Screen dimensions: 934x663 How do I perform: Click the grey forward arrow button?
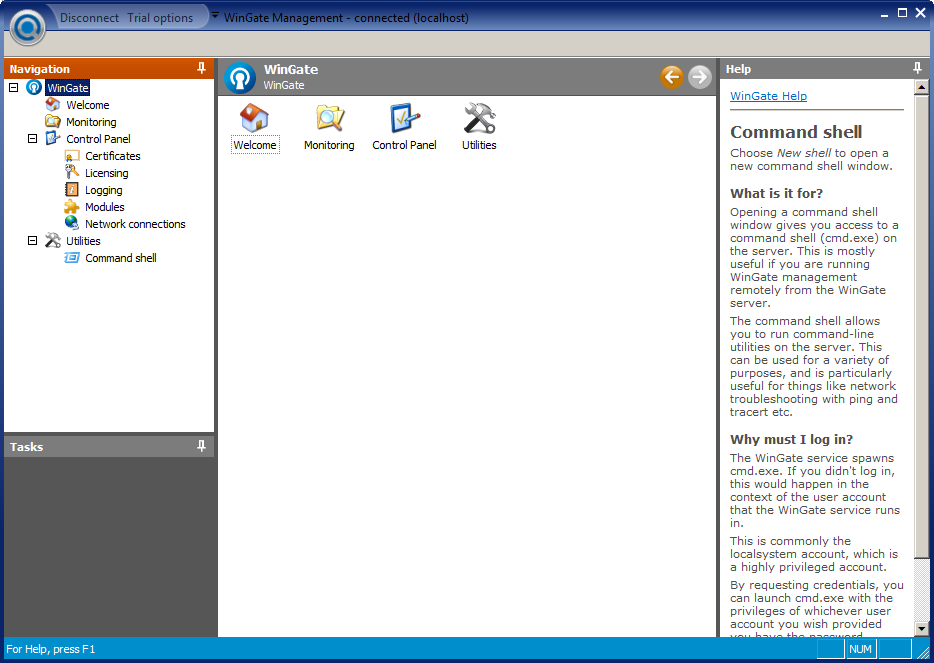tap(700, 77)
